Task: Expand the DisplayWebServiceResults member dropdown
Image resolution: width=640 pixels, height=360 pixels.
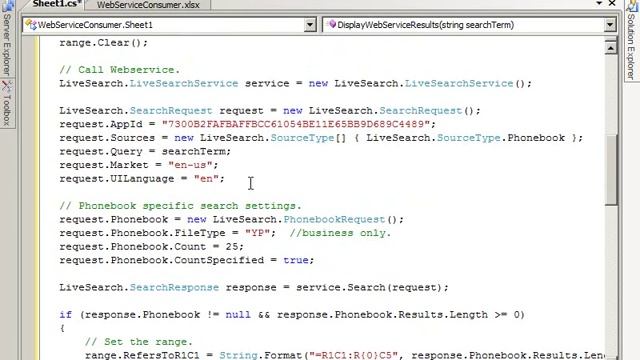Action: click(610, 25)
